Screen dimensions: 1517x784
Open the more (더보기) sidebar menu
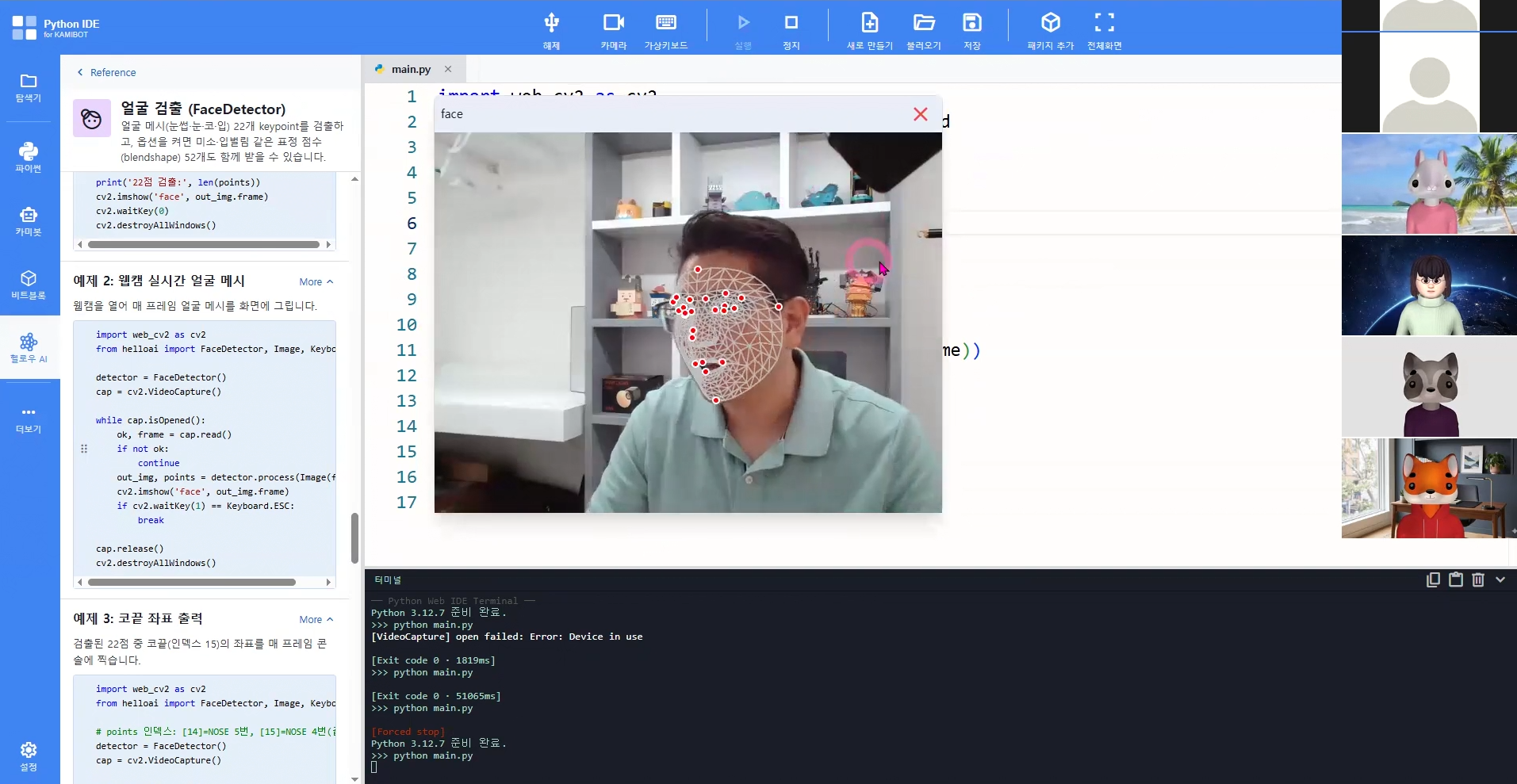[x=29, y=419]
